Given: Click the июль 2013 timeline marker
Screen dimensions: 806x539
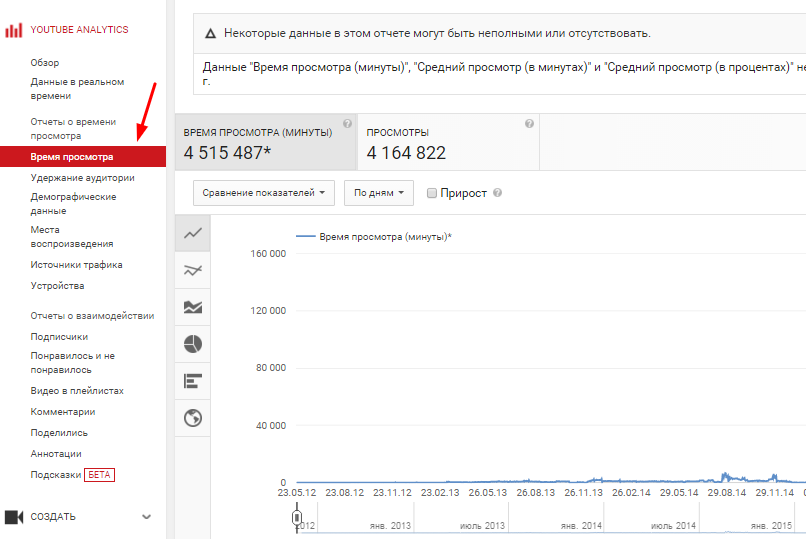Looking at the screenshot, I should coord(482,526).
